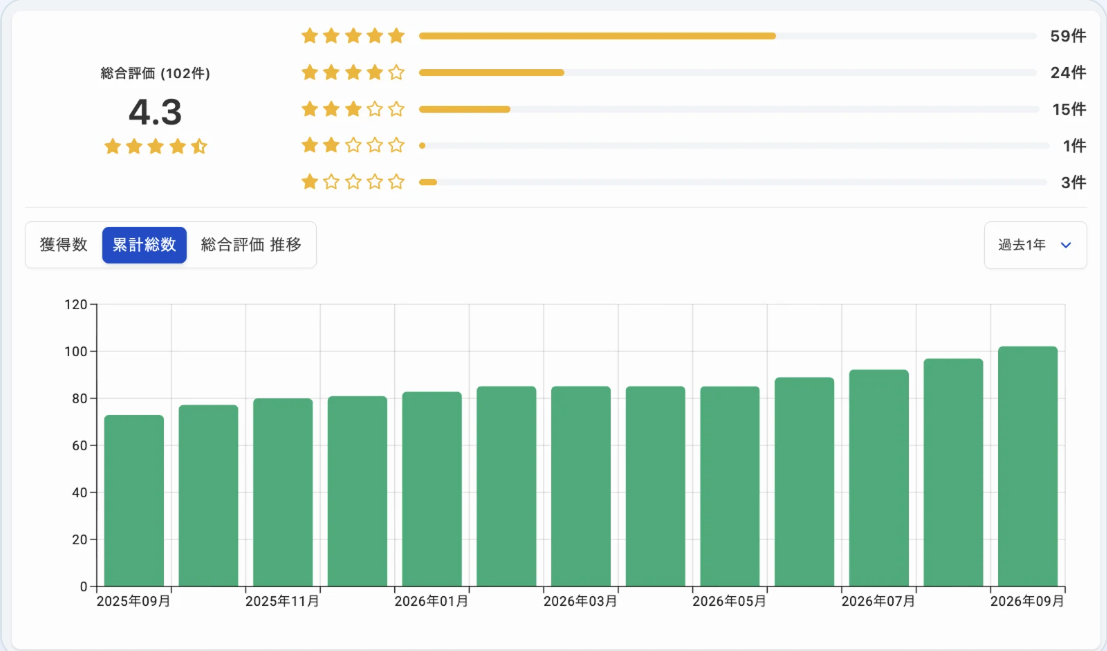Click the 59件 count label
Screen dimensions: 1107x651
[1068, 36]
